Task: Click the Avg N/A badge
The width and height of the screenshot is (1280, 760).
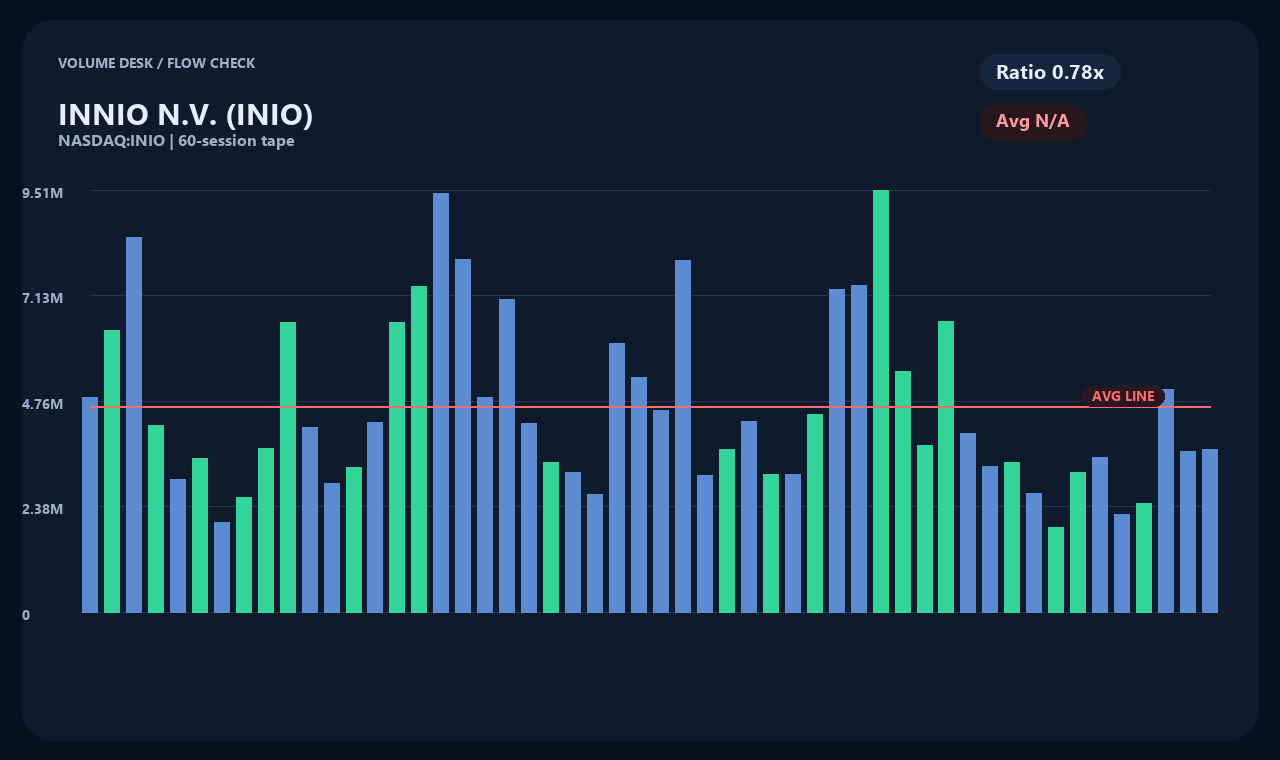Action: coord(1033,122)
